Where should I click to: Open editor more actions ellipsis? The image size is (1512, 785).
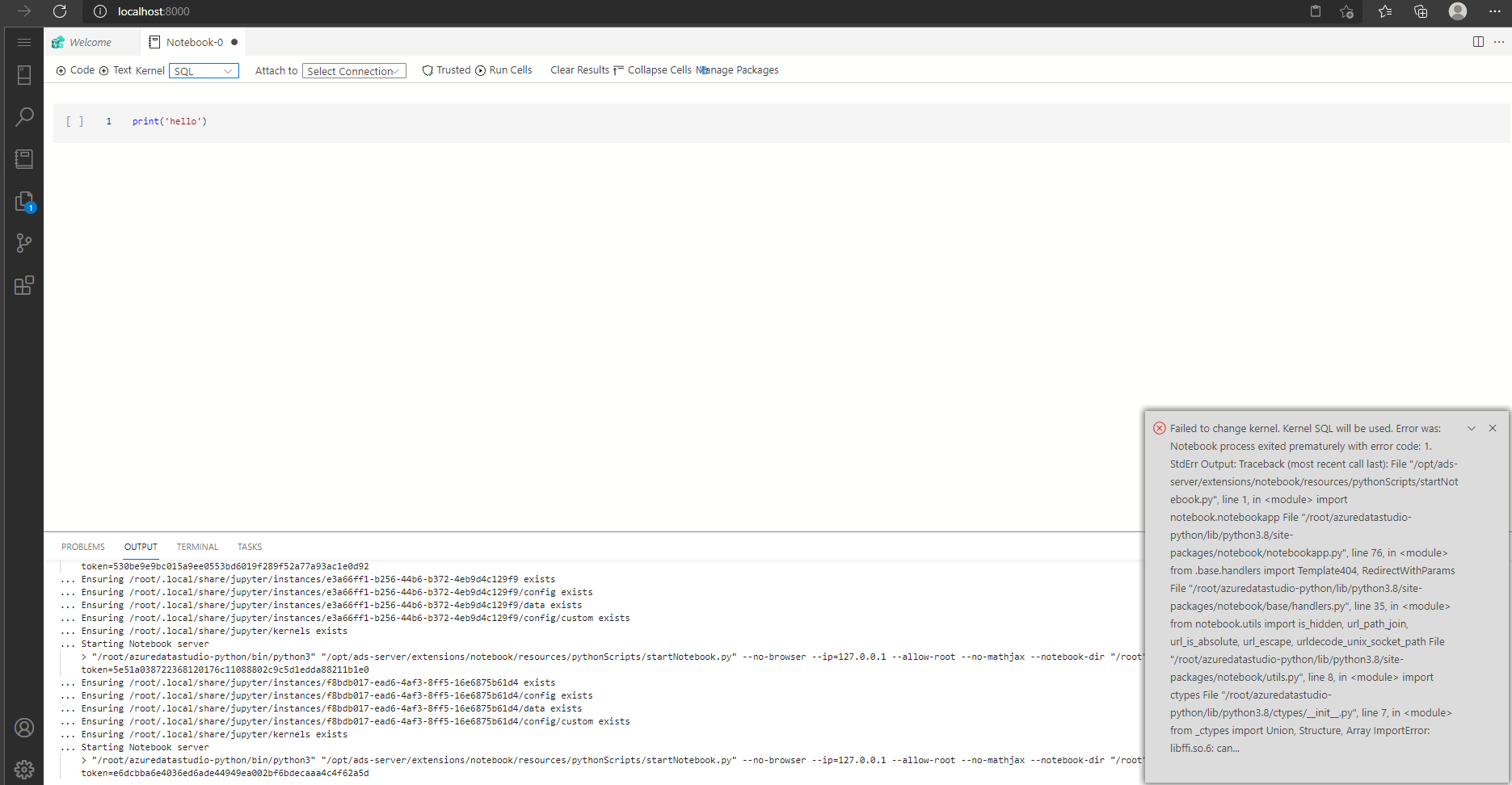1499,42
